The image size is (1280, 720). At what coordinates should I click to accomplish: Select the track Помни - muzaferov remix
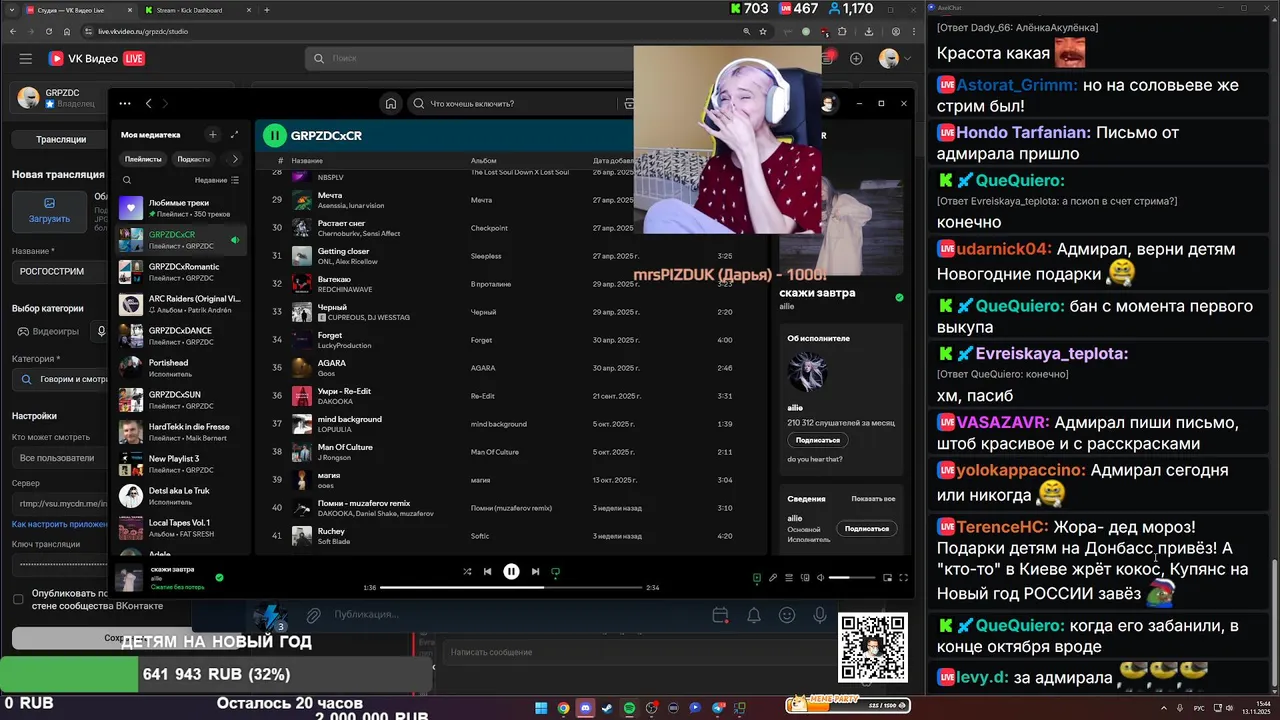[510, 508]
